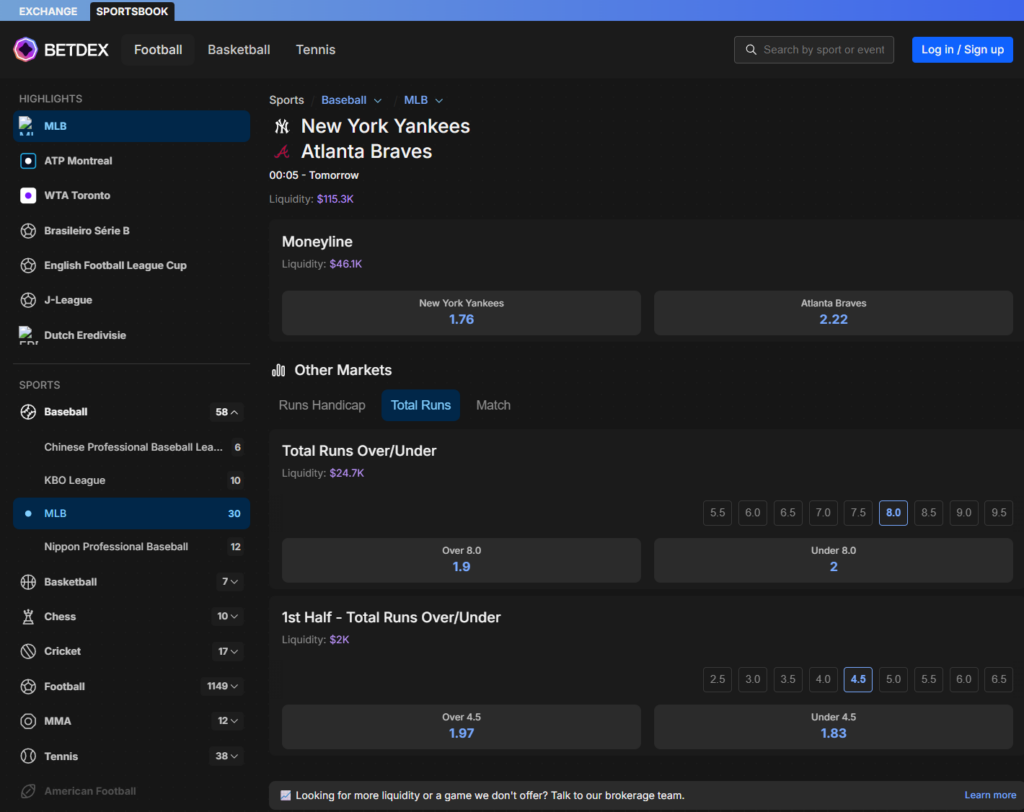
Task: Click the J-League soccer ball icon
Action: pos(28,300)
